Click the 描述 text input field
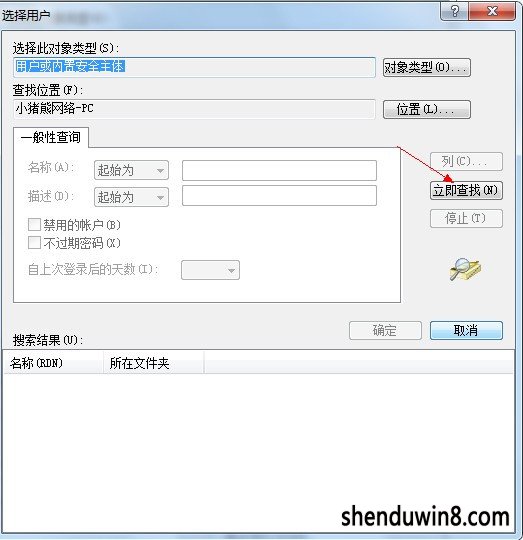The height and width of the screenshot is (540, 523). point(279,196)
